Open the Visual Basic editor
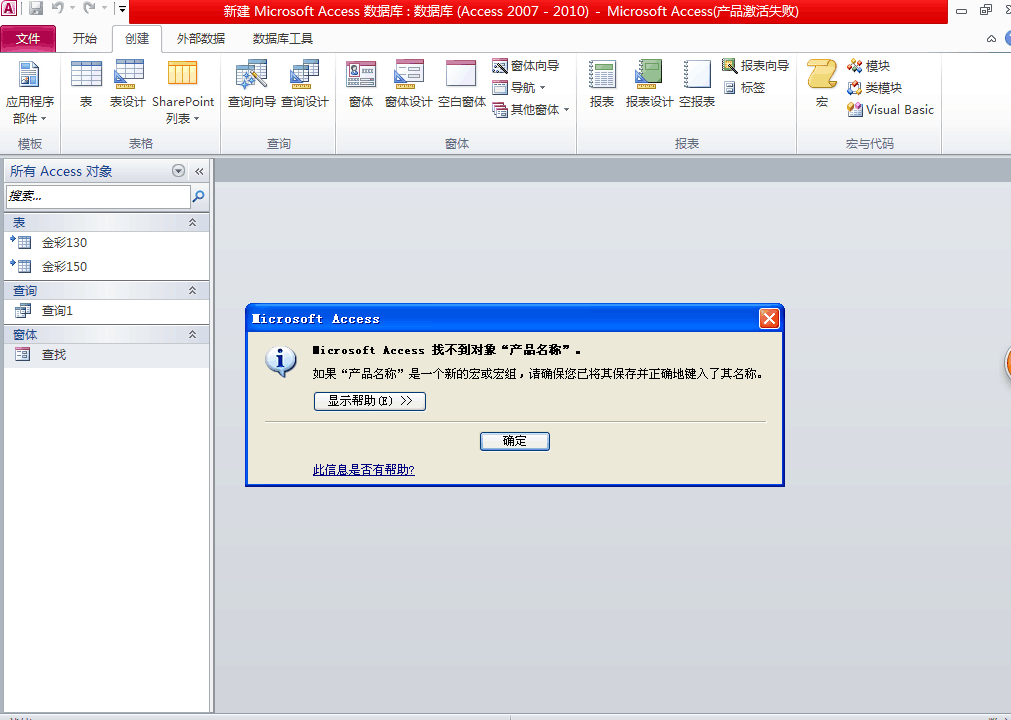This screenshot has width=1011, height=720. tap(890, 110)
